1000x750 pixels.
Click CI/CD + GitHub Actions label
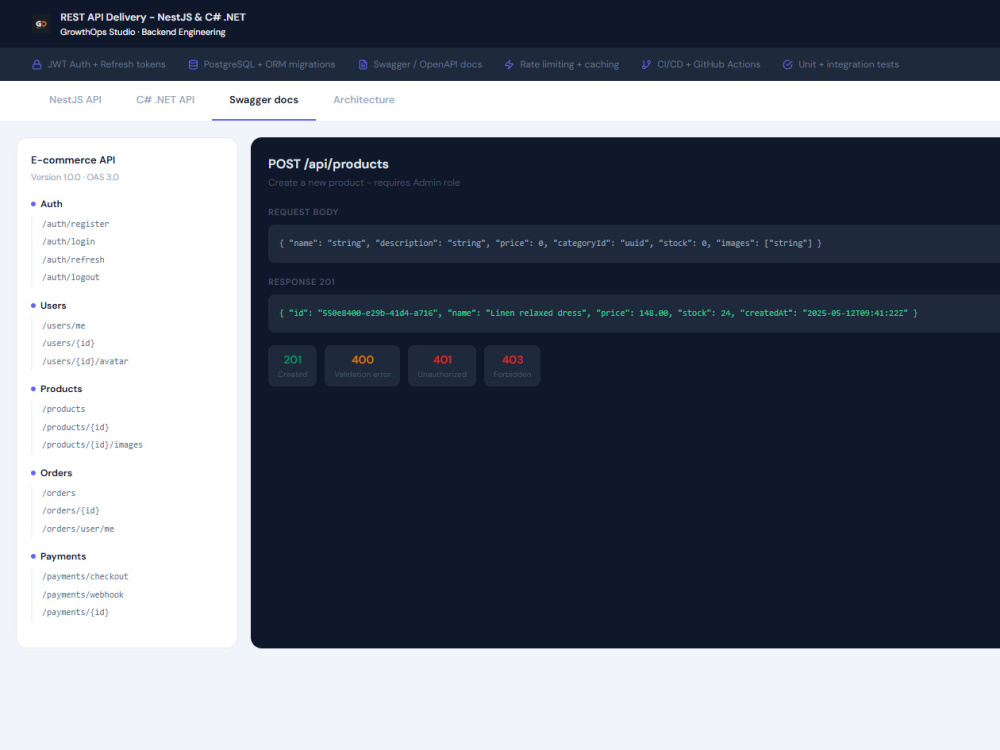(x=709, y=64)
